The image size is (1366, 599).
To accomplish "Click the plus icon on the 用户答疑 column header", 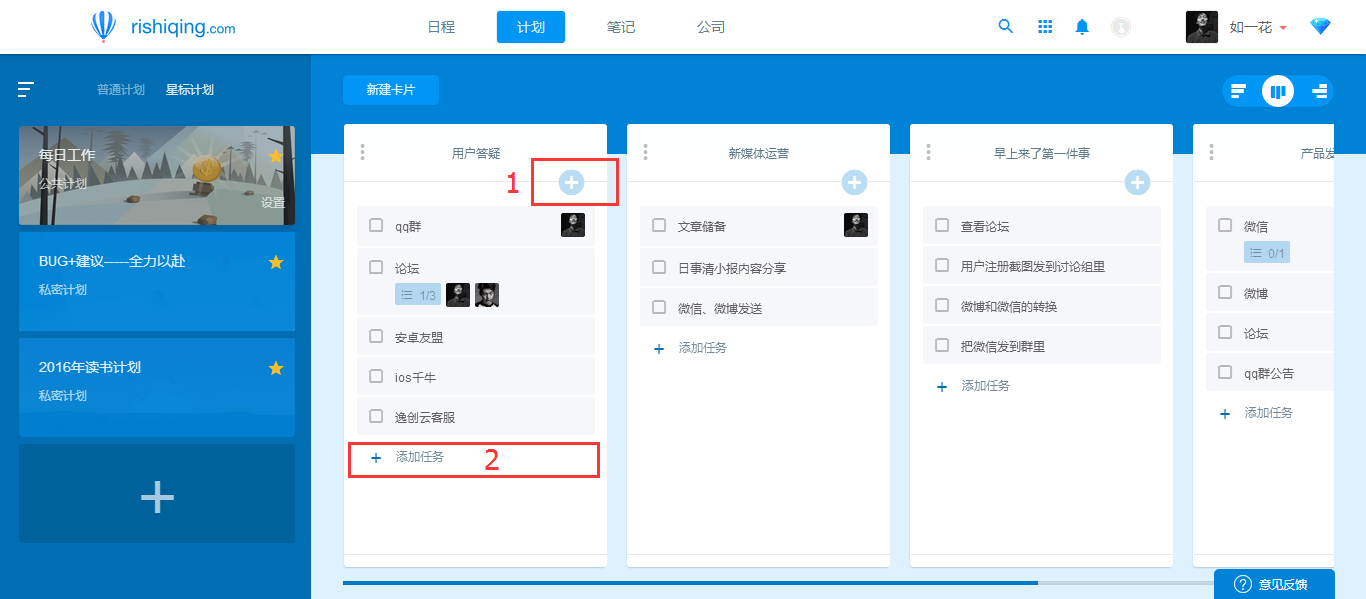I will [571, 182].
